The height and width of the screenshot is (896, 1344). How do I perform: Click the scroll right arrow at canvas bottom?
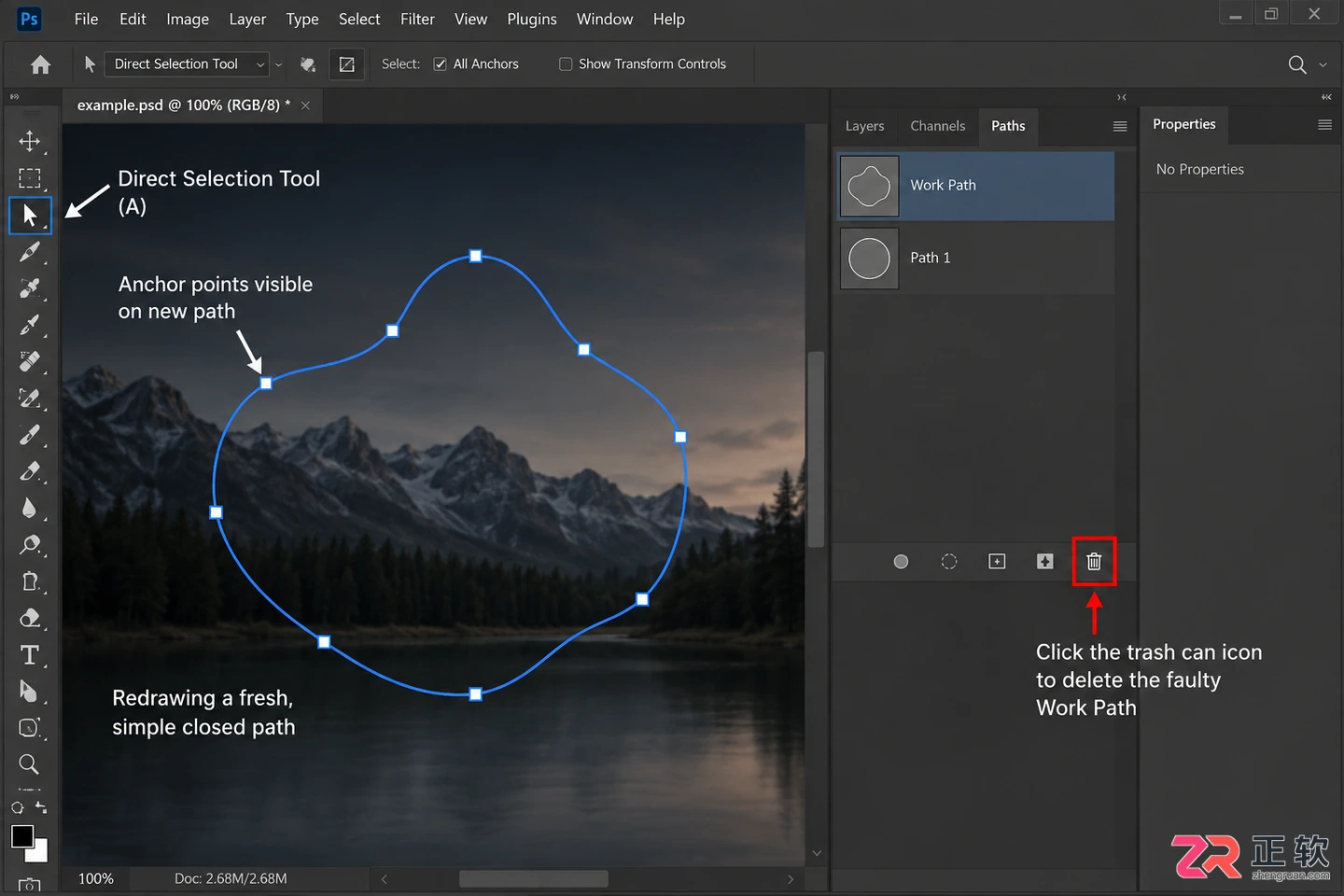(791, 879)
